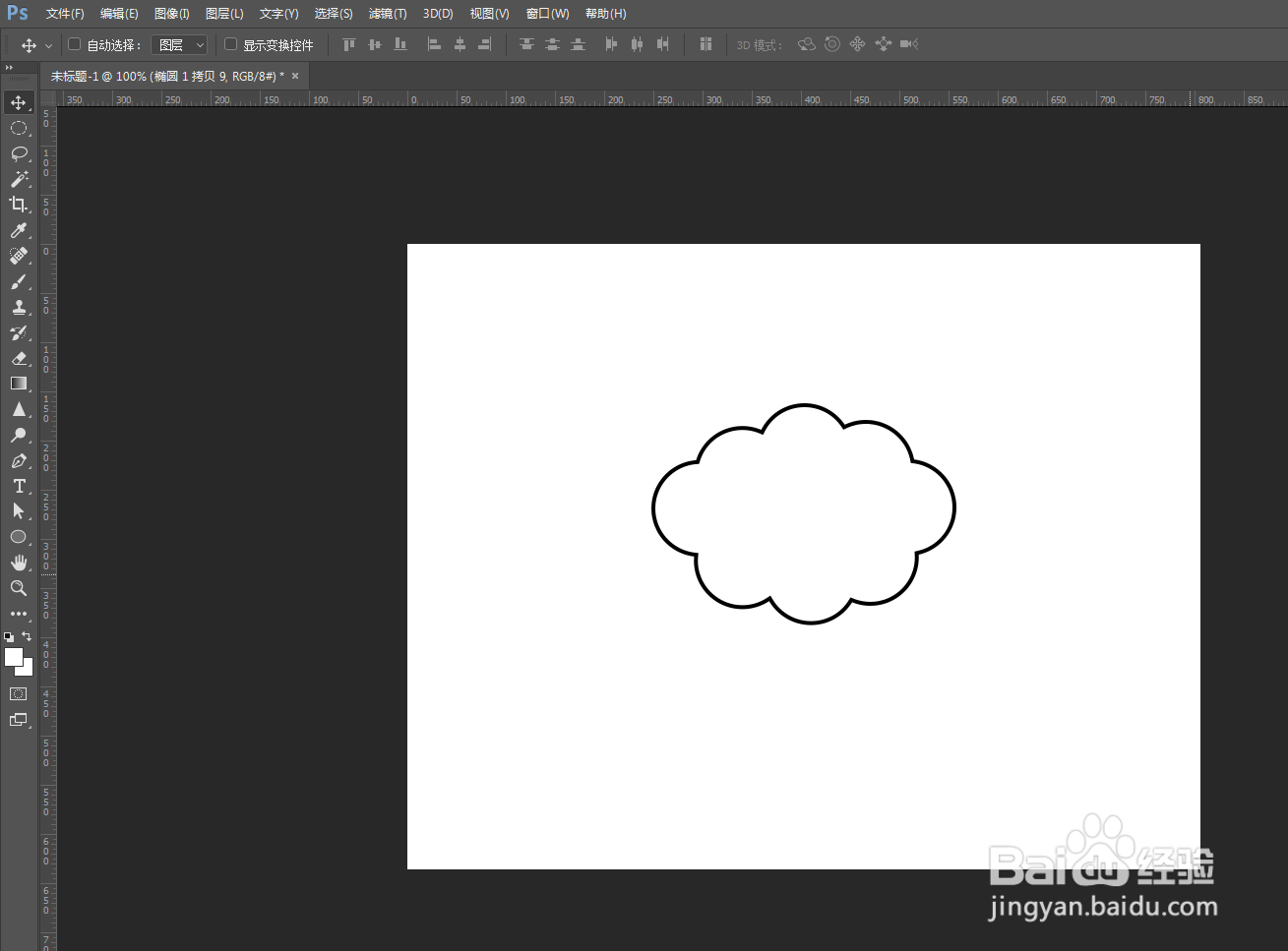Open the Edit Toolbar three-dots button
Viewport: 1288px width, 951px height.
[19, 614]
